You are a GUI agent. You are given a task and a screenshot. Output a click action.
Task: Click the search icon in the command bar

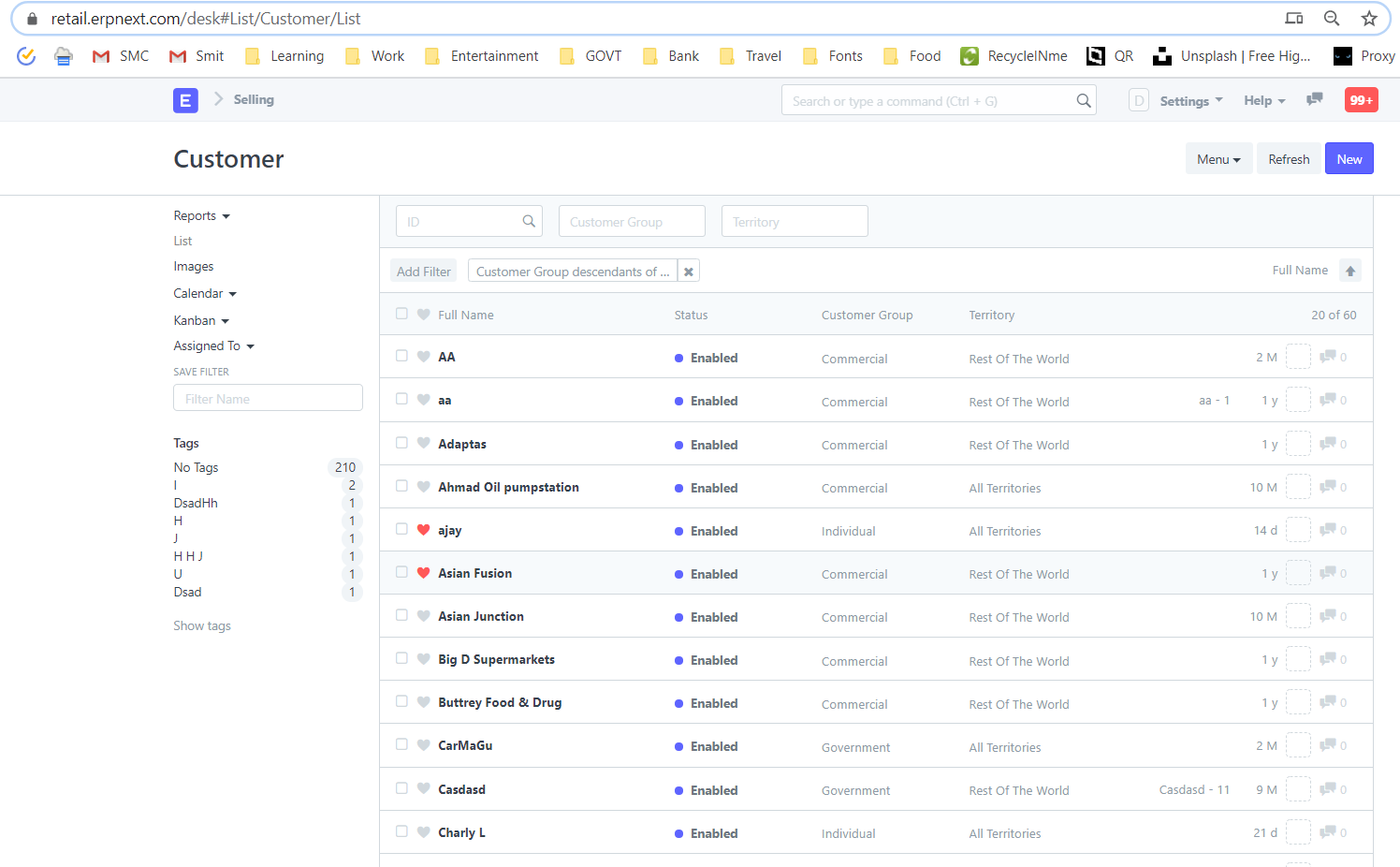(x=1084, y=99)
